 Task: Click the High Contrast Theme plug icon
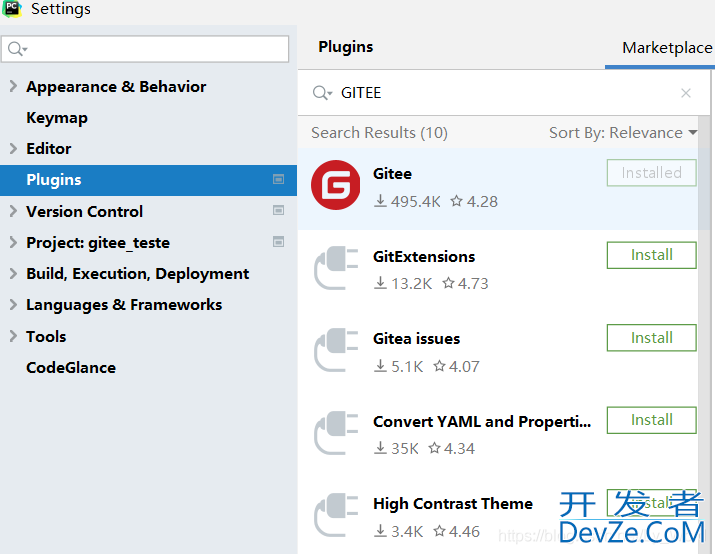pyautogui.click(x=336, y=515)
